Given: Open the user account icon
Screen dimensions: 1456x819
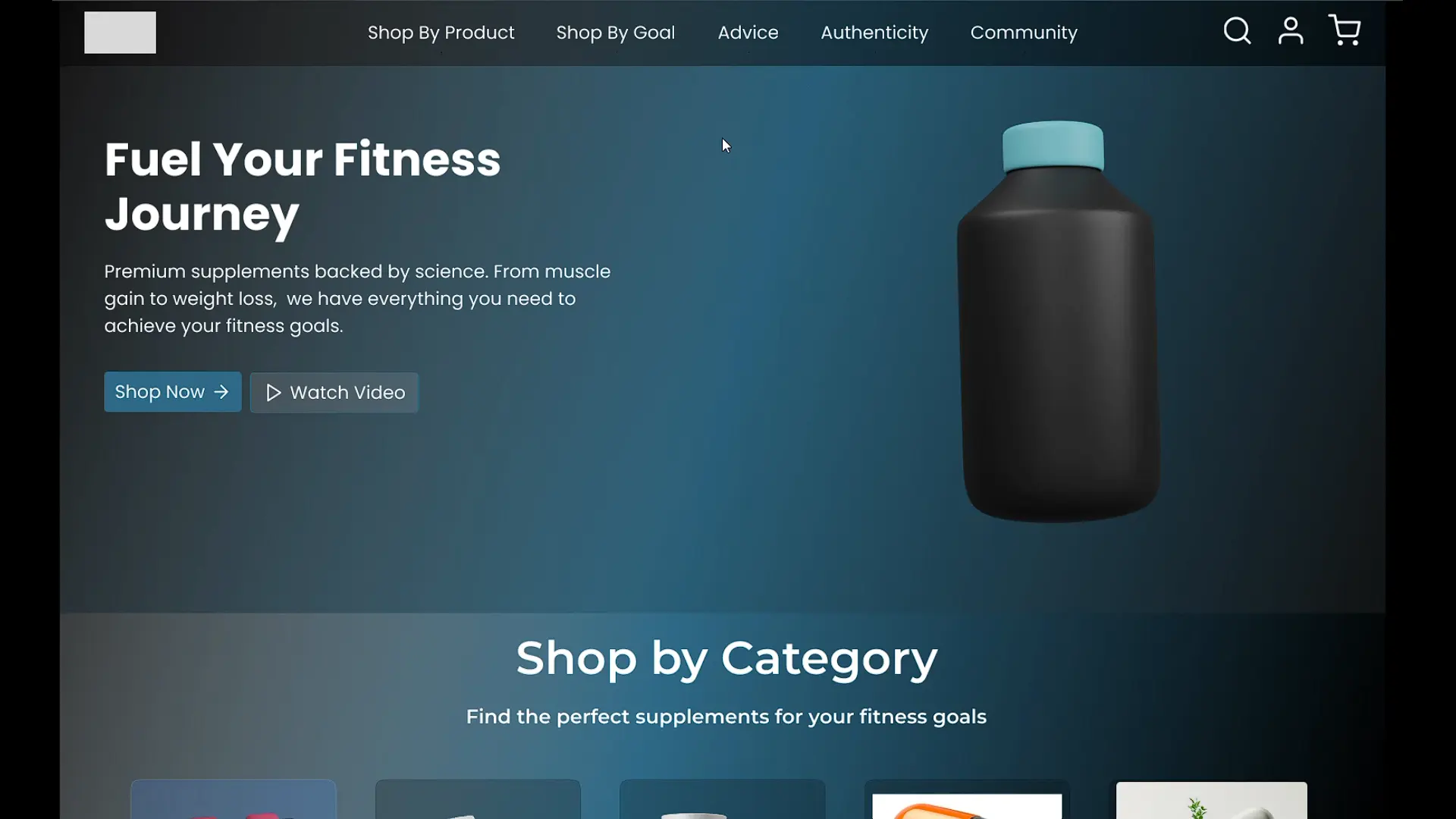Looking at the screenshot, I should click(x=1291, y=31).
